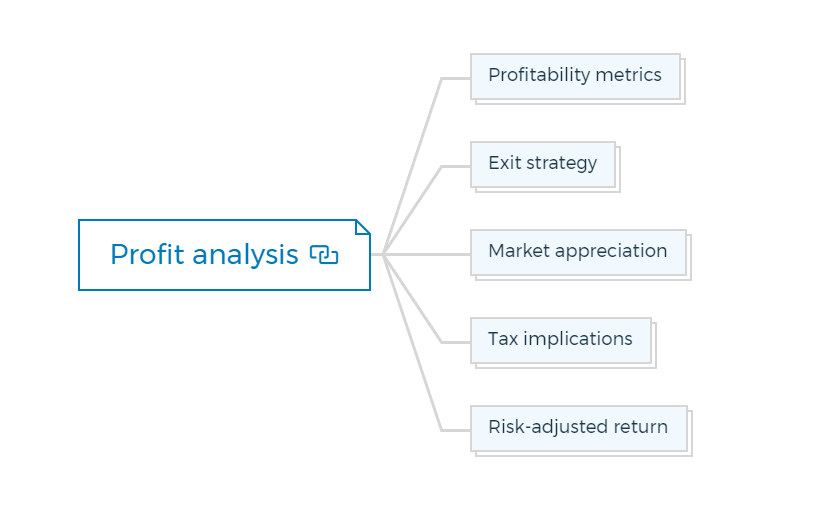Image resolution: width=813 pixels, height=512 pixels.
Task: Select the Profit analysis title text
Action: click(x=204, y=255)
